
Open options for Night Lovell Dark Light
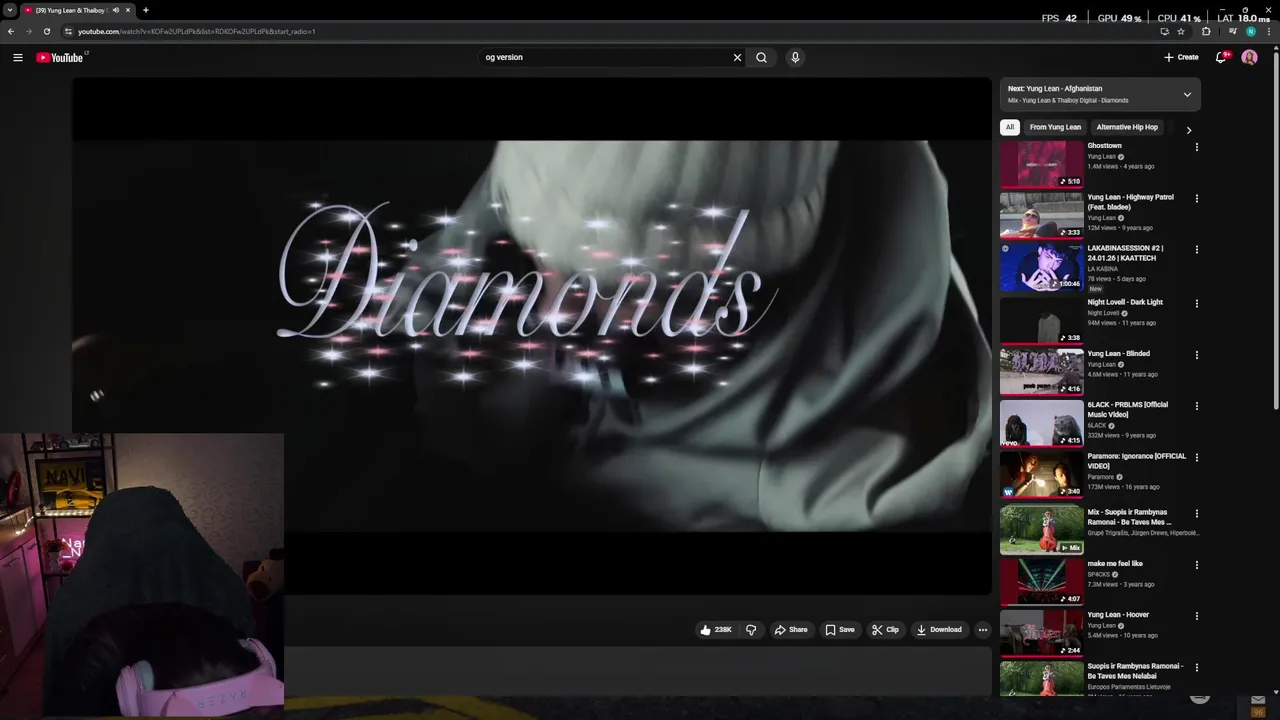click(x=1196, y=303)
